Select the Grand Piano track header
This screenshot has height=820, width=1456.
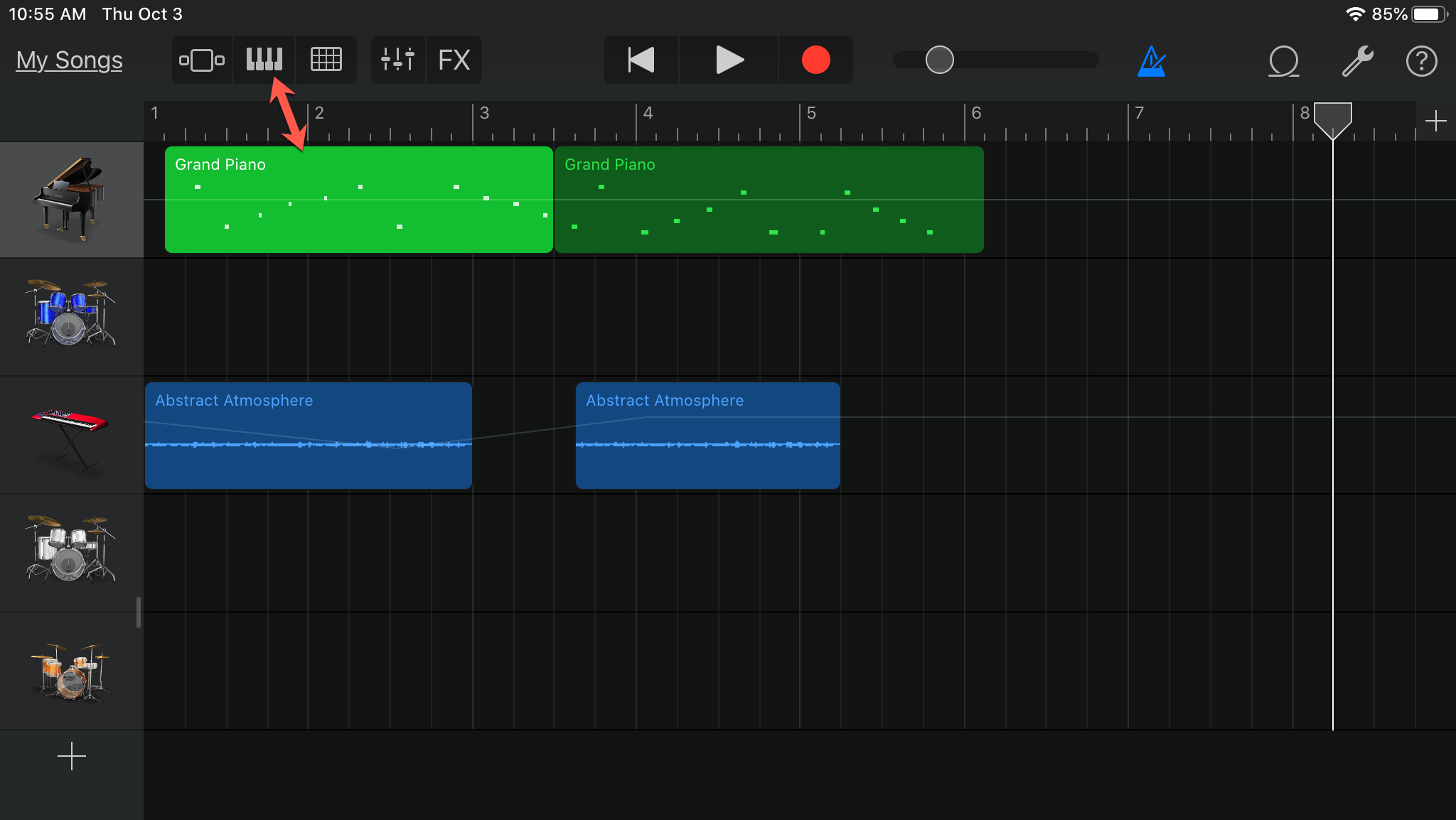(x=71, y=200)
